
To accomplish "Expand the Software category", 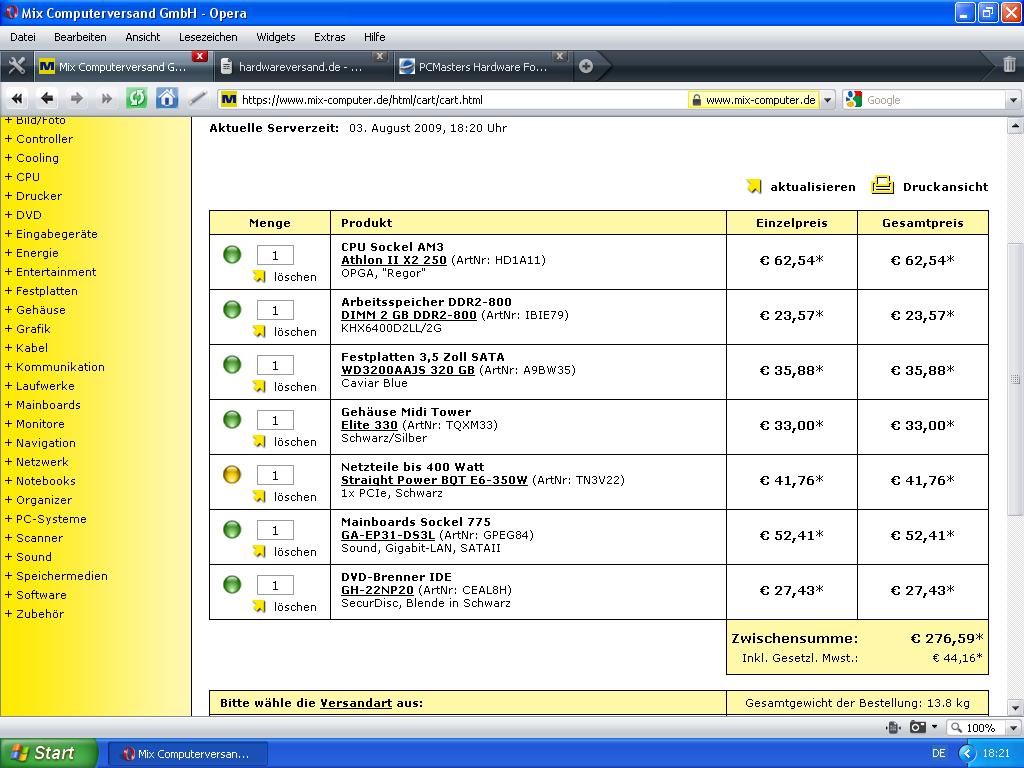I will point(35,595).
